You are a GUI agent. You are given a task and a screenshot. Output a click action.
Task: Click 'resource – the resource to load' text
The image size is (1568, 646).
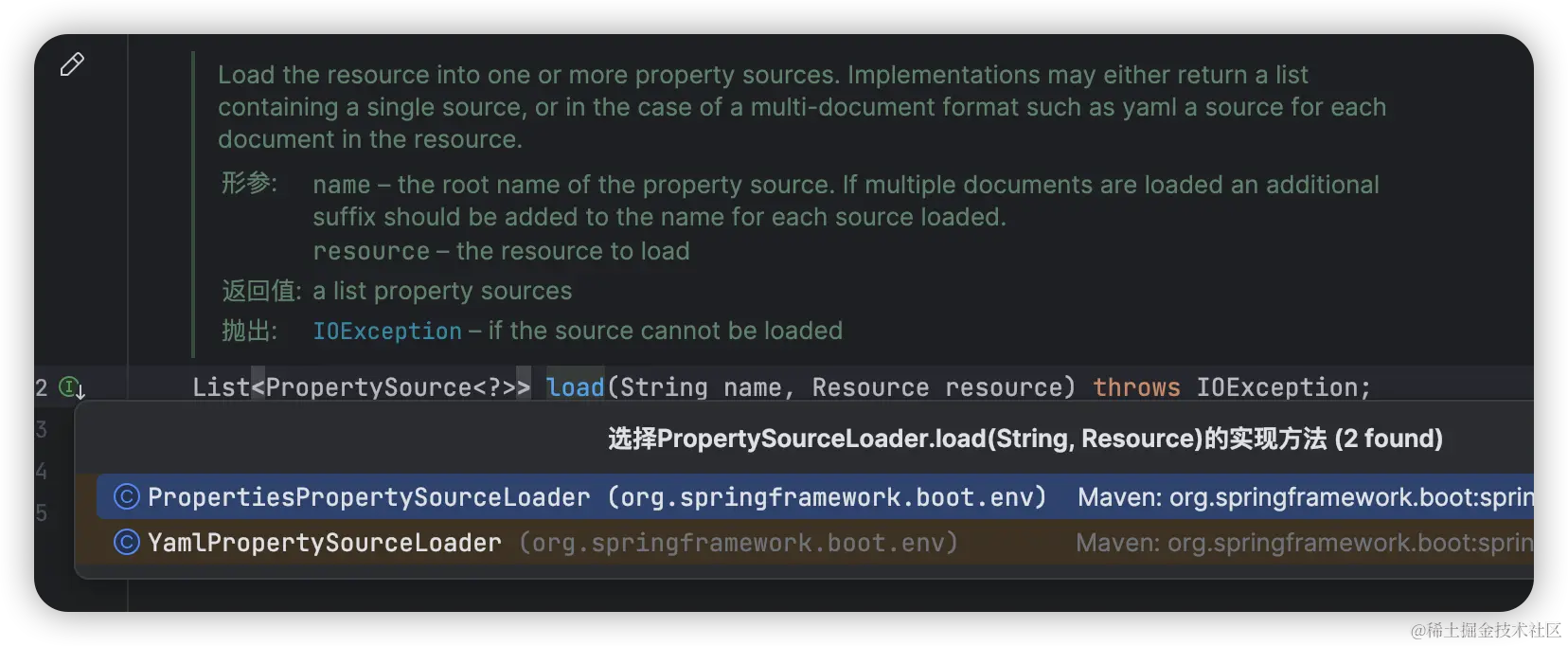point(501,251)
